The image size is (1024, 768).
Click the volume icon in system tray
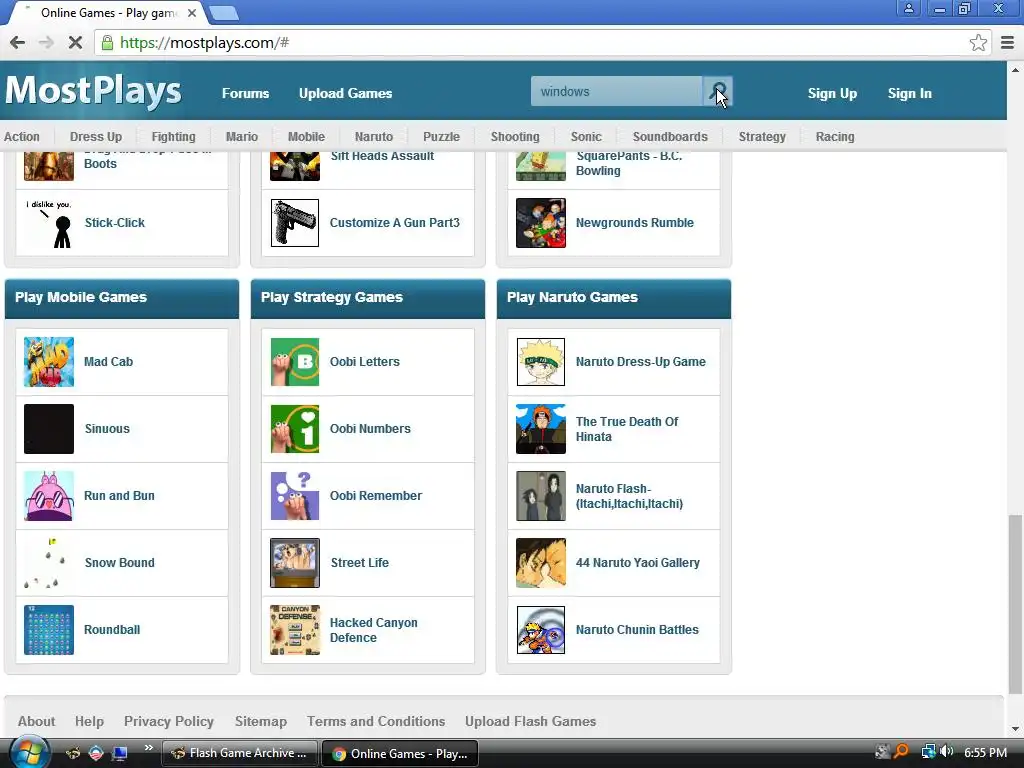(946, 752)
